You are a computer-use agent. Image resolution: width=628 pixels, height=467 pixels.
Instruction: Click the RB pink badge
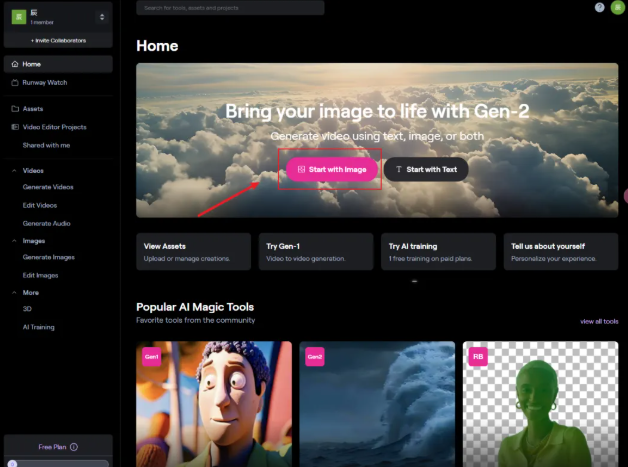point(478,356)
